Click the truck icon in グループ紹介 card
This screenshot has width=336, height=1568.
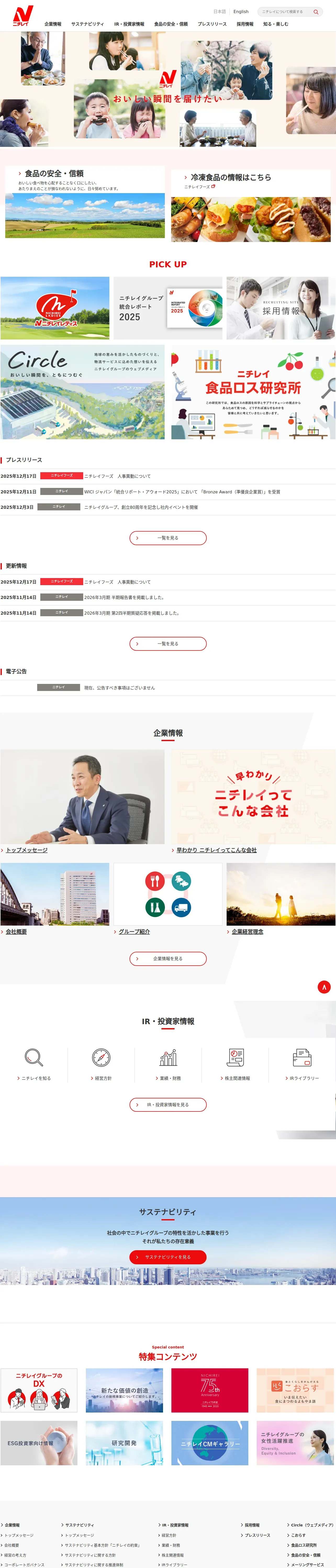[x=181, y=908]
